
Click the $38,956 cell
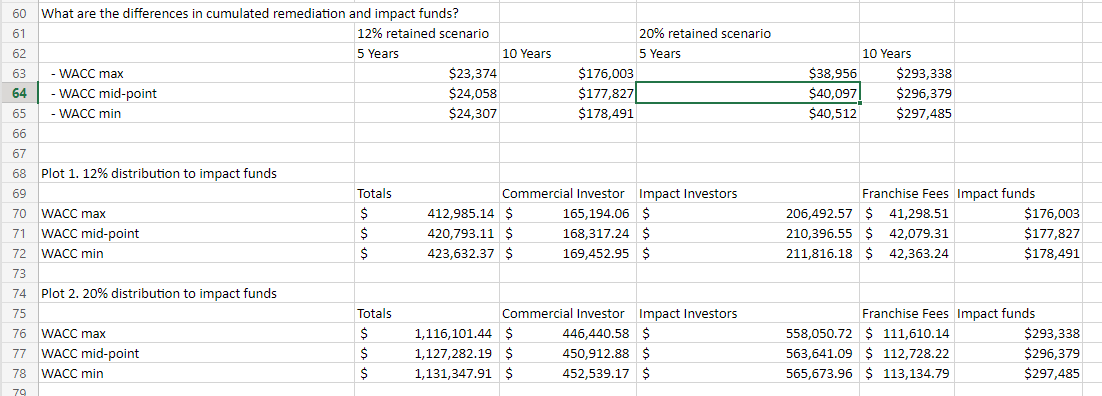748,73
